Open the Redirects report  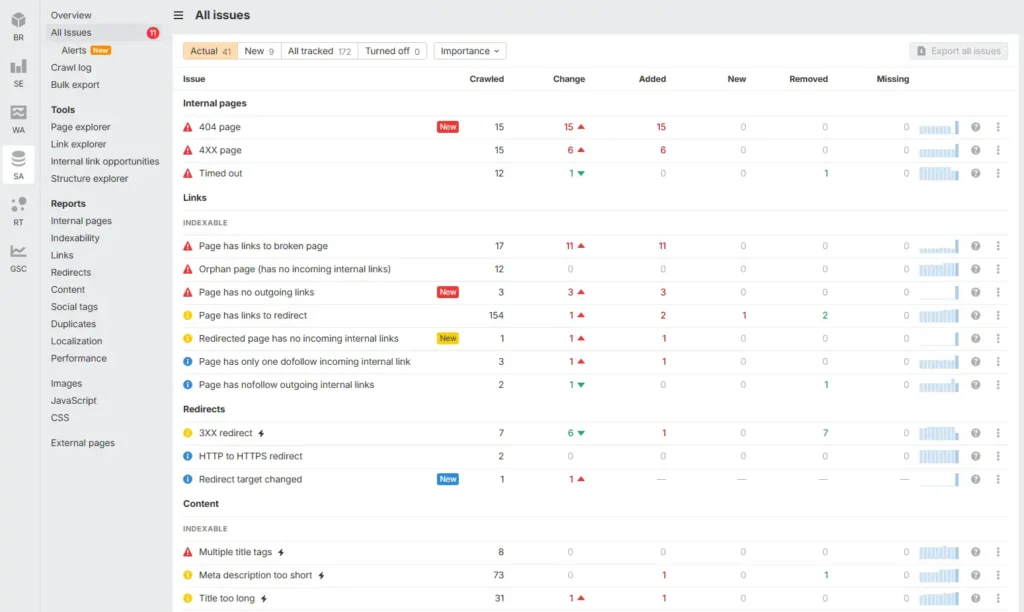[71, 272]
